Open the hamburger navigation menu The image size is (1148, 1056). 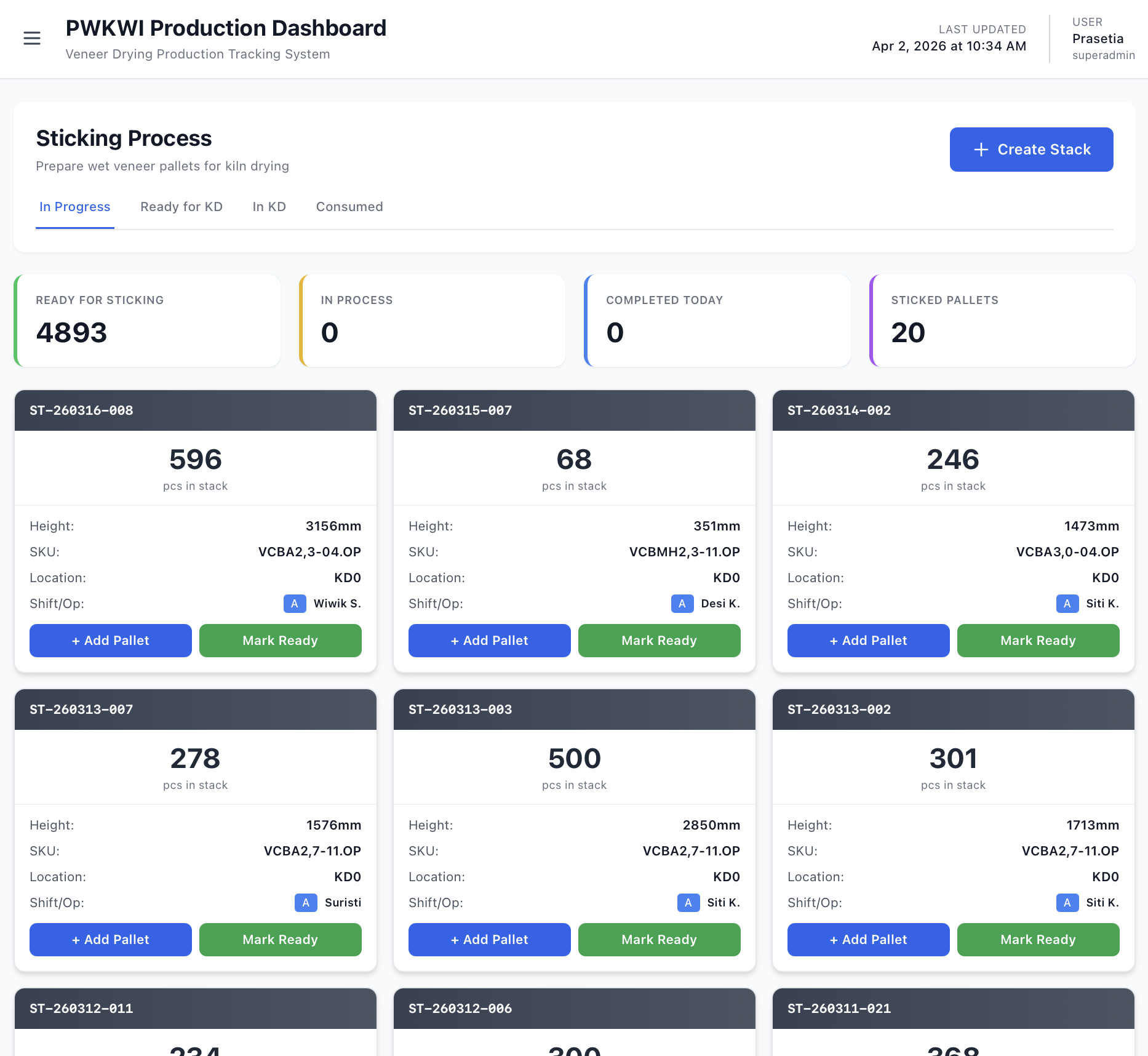[32, 38]
